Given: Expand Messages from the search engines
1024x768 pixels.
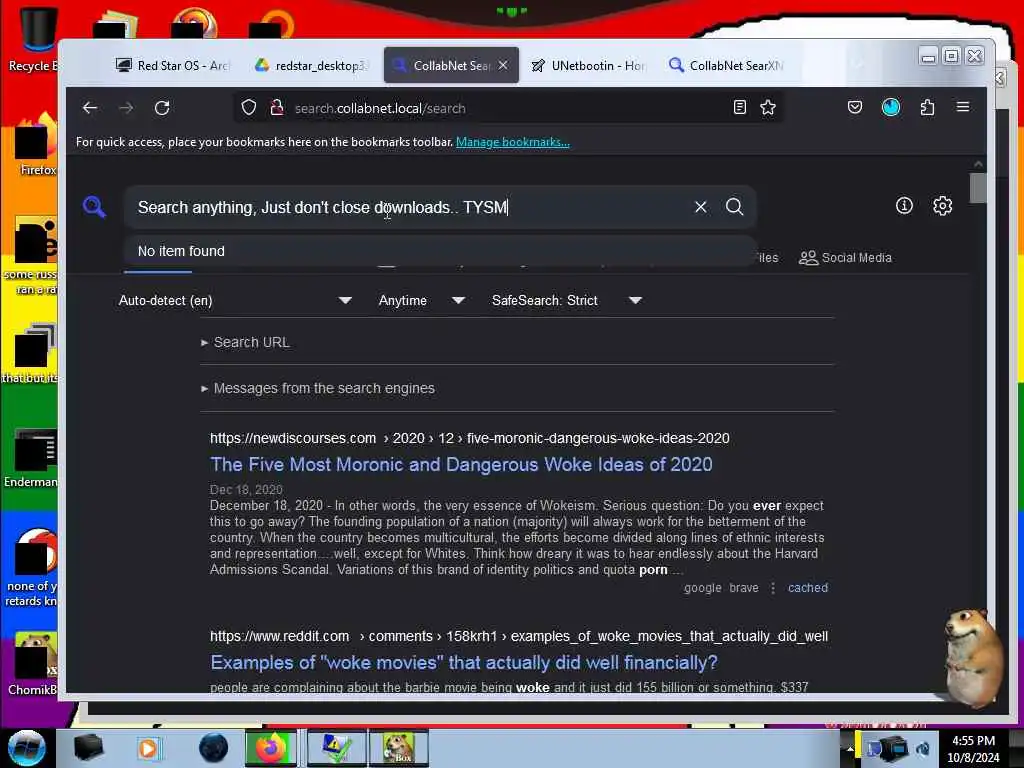Looking at the screenshot, I should (318, 388).
